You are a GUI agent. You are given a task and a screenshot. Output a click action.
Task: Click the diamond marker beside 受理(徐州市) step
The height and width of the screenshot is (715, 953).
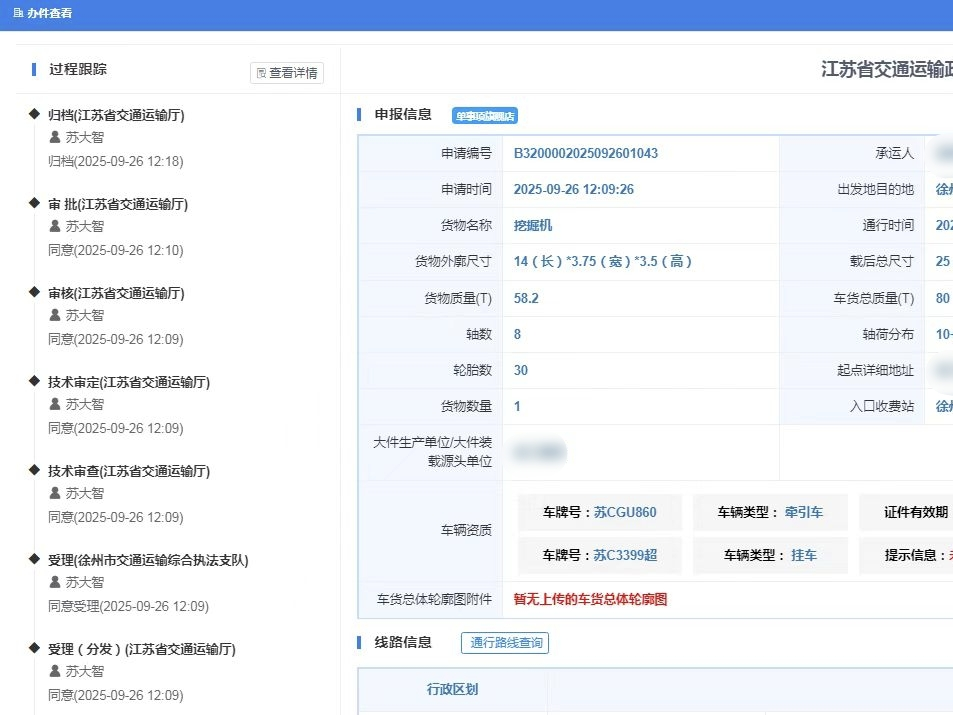pyautogui.click(x=35, y=559)
